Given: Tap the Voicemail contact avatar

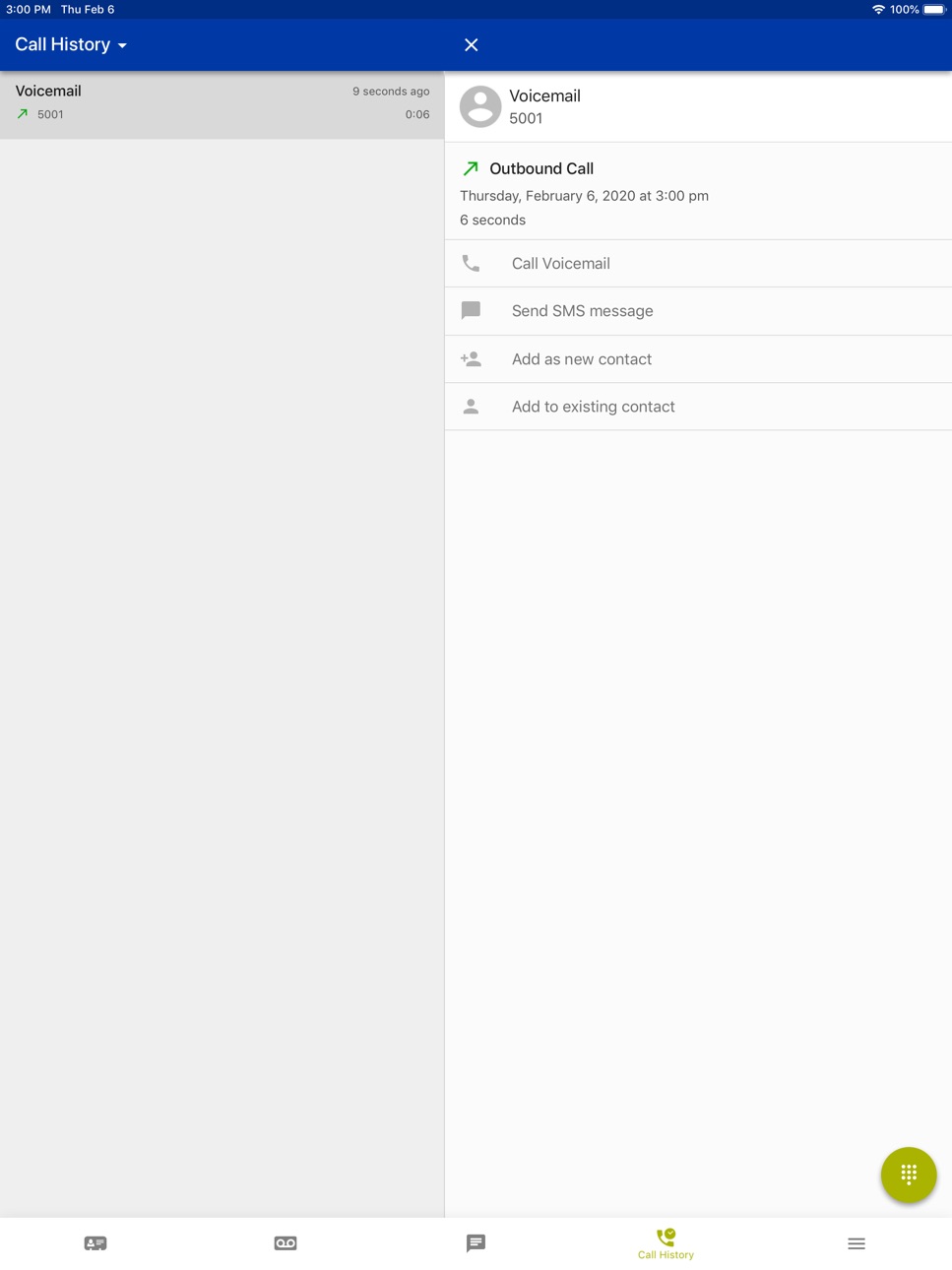Looking at the screenshot, I should tap(480, 106).
